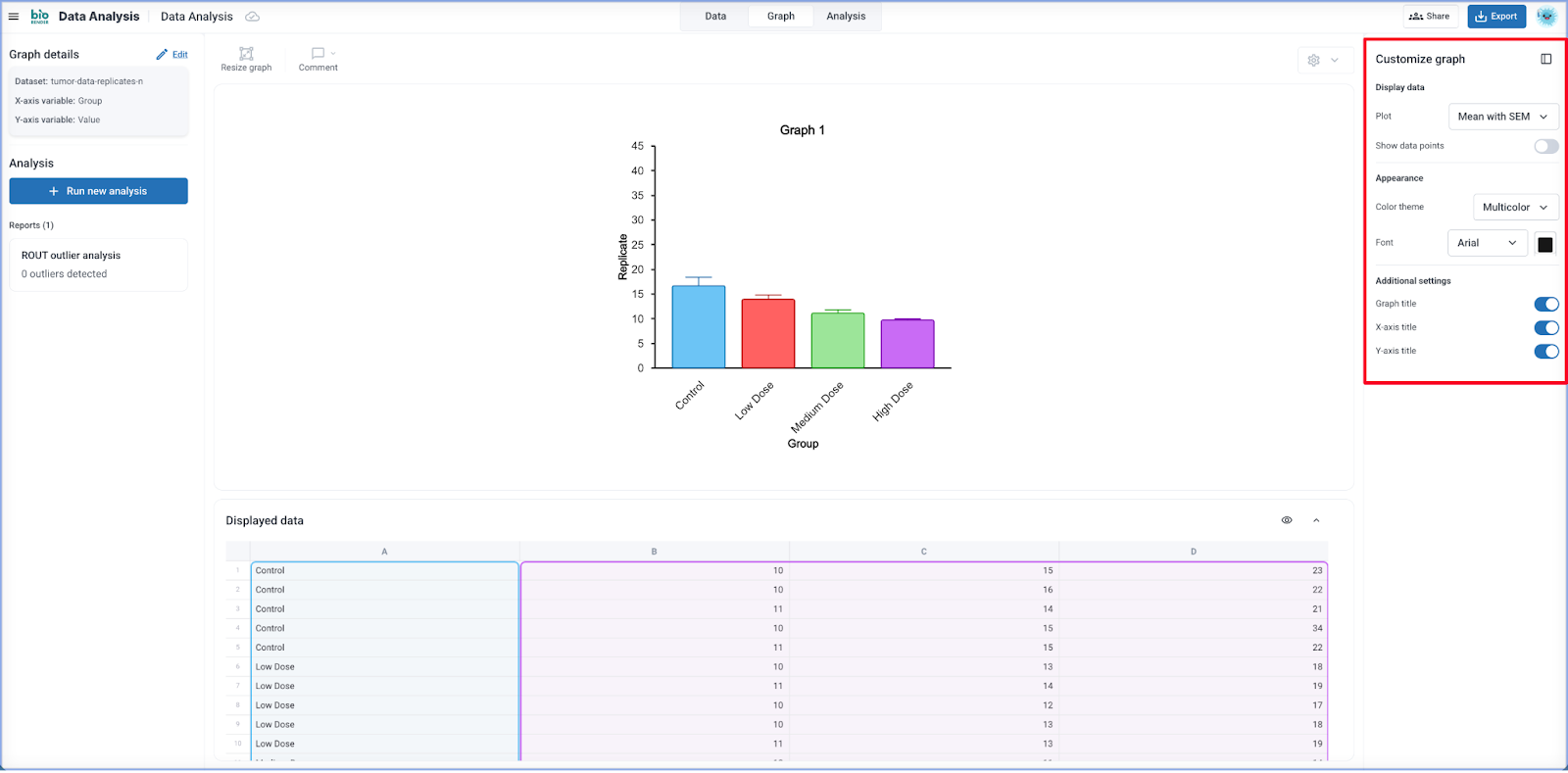Open the Plot type dropdown
Screen dimensions: 1568x773
pos(1502,117)
